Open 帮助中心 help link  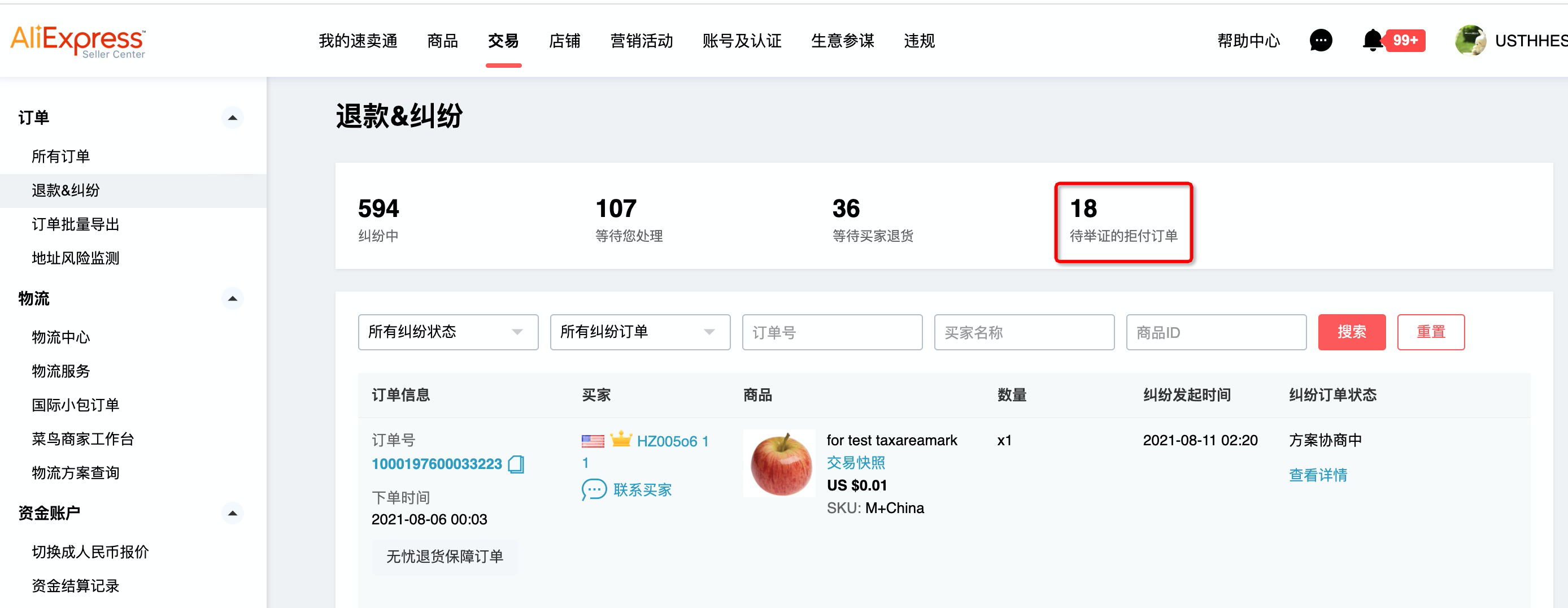[1248, 41]
